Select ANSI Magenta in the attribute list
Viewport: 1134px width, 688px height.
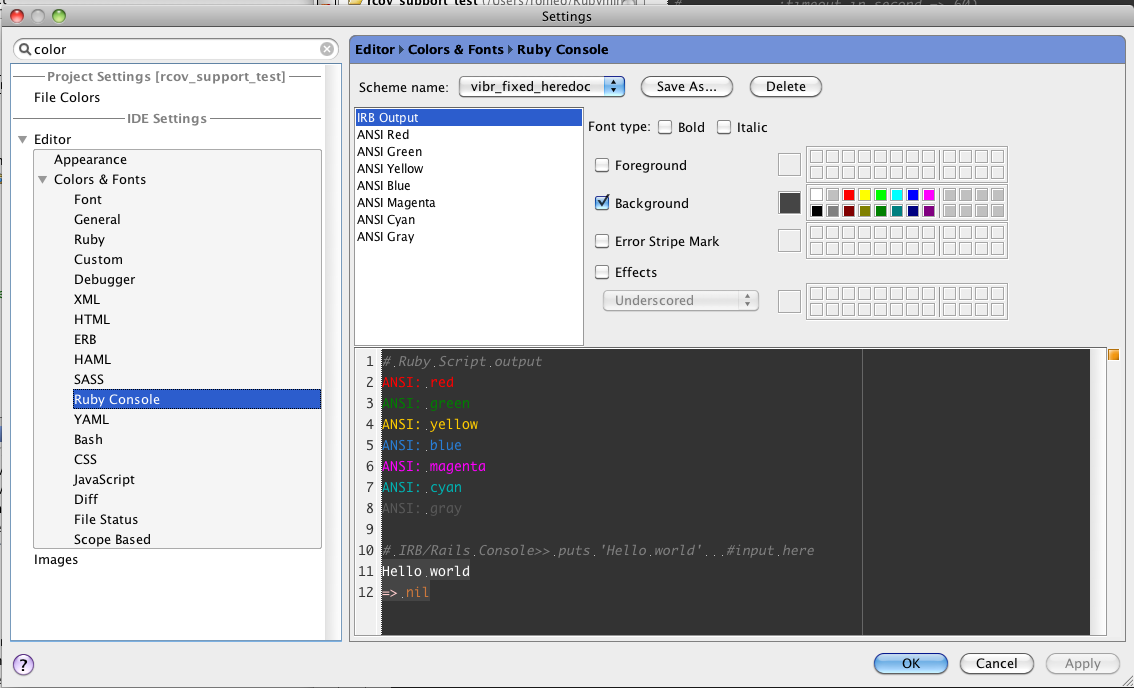tap(469, 203)
